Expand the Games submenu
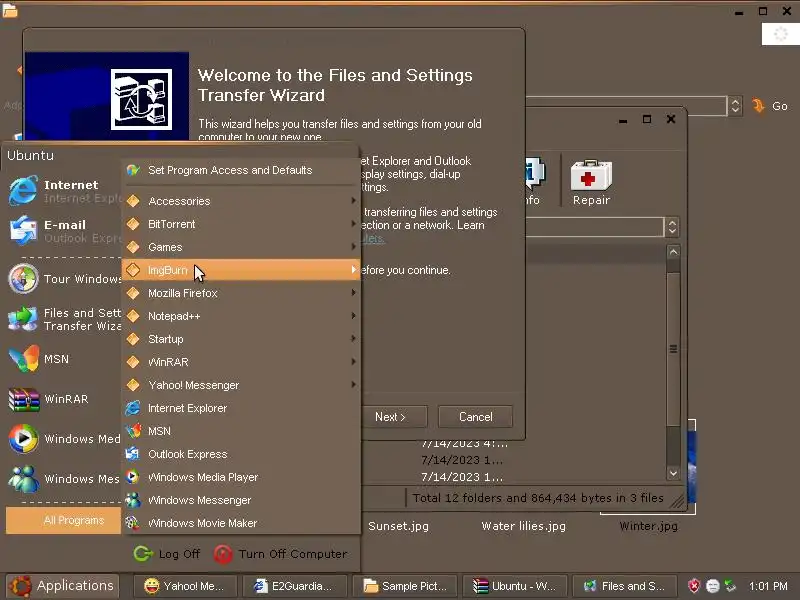This screenshot has width=800, height=600. 240,247
